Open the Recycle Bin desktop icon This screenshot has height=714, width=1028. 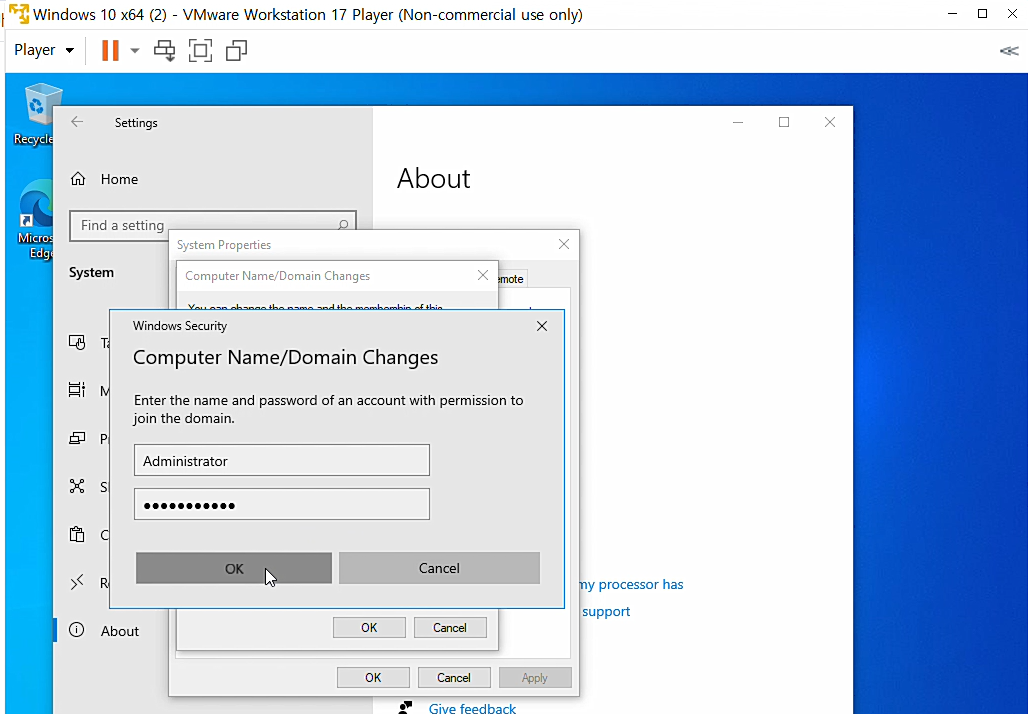tap(36, 114)
